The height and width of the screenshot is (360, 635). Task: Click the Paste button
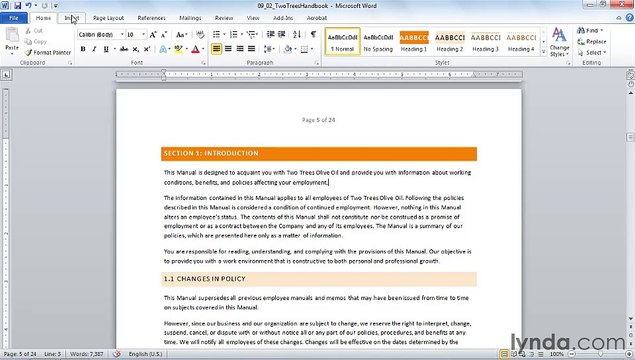(x=12, y=41)
